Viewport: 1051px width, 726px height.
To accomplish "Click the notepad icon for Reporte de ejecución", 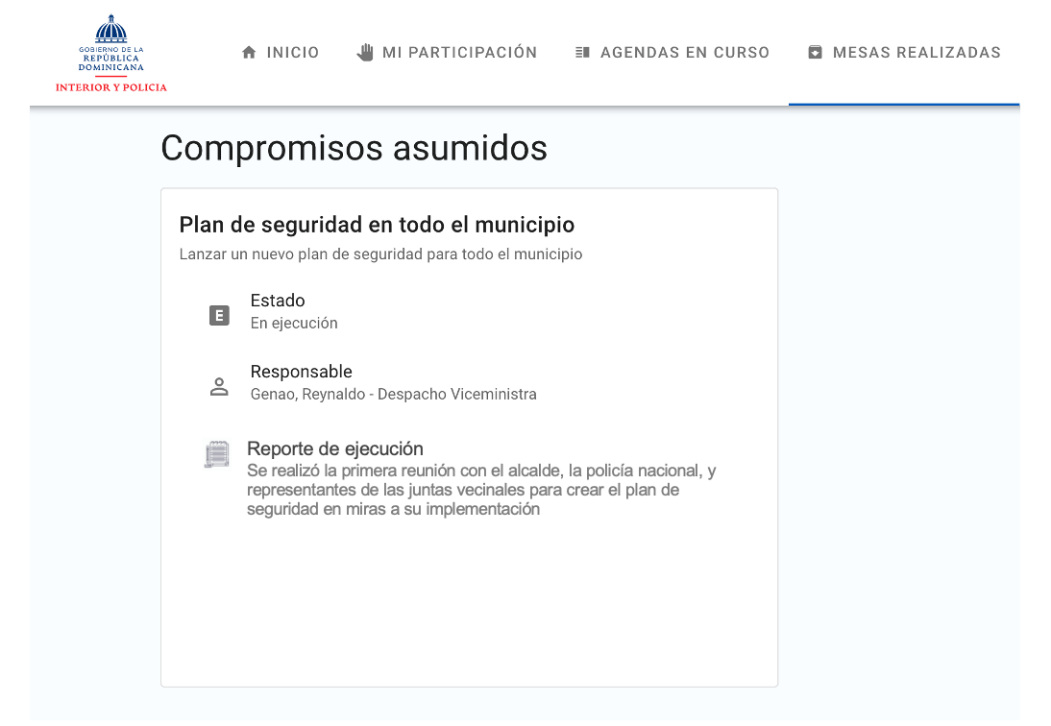I will pyautogui.click(x=217, y=455).
